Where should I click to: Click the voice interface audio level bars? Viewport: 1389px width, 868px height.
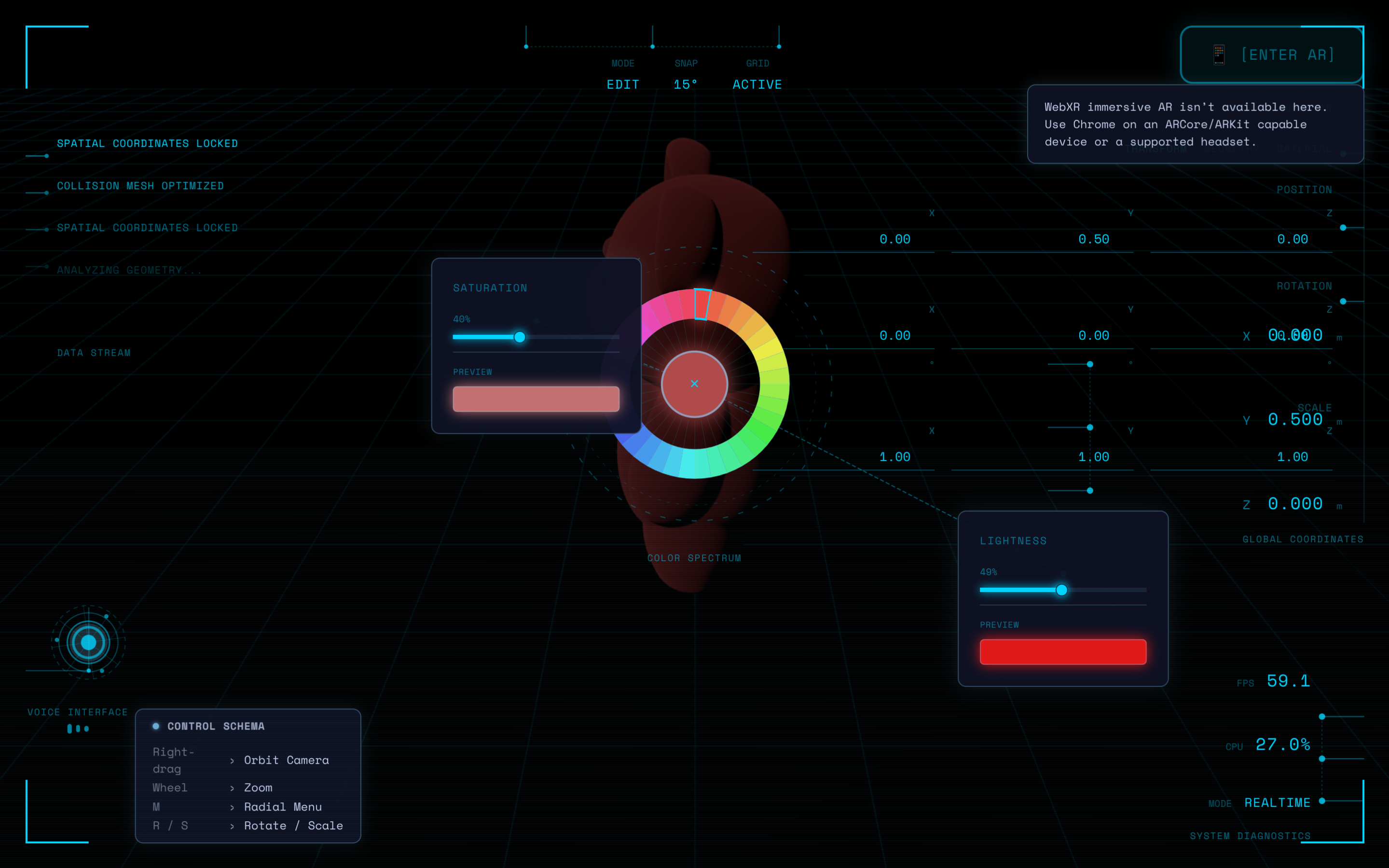(78, 729)
